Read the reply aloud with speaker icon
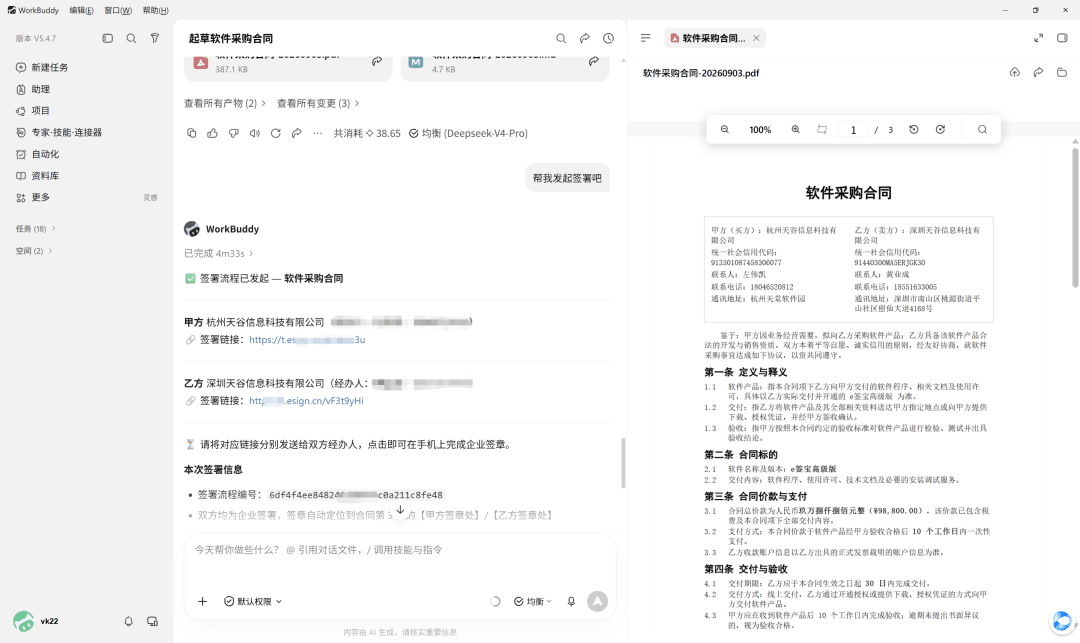 click(255, 134)
